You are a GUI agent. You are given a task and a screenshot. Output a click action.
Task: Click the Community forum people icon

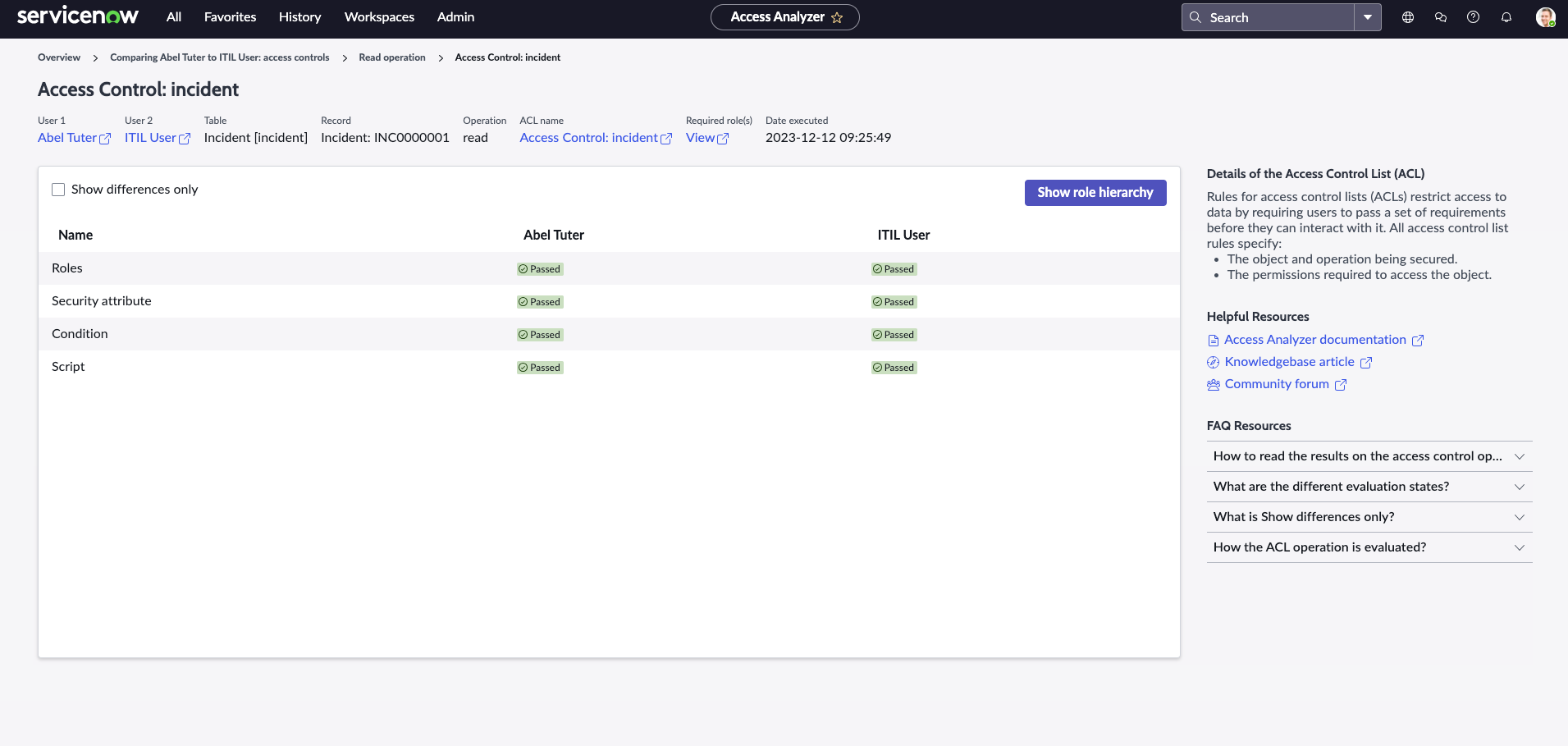pos(1214,385)
